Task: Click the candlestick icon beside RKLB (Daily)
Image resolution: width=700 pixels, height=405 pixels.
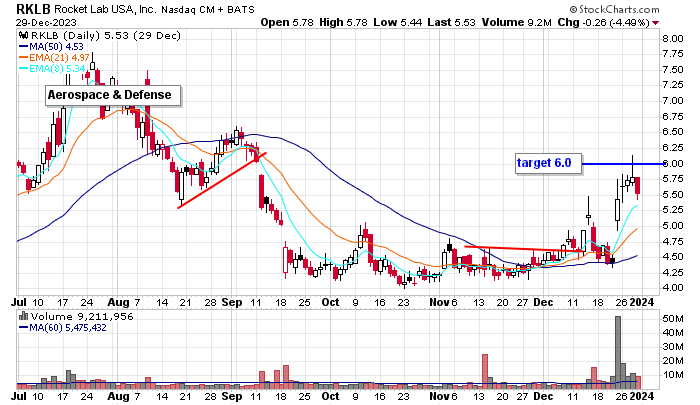Action: pos(23,36)
